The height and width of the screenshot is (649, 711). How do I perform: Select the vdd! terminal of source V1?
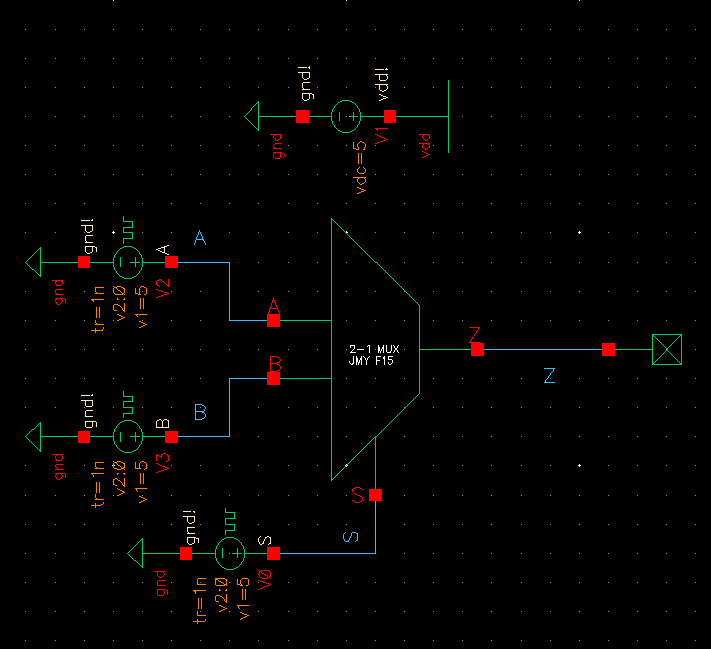(x=389, y=117)
